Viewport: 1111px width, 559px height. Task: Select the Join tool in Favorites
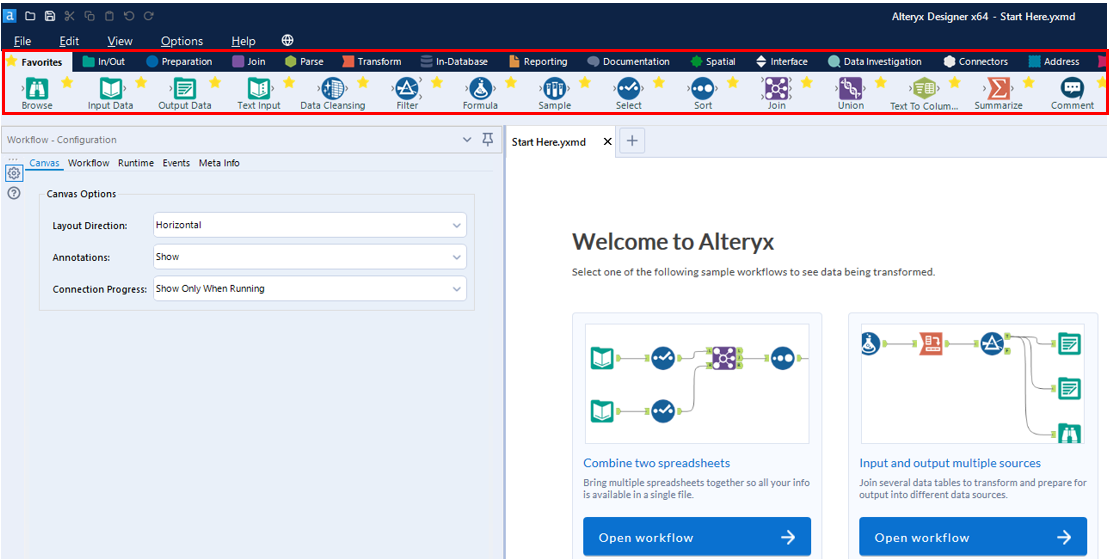777,89
